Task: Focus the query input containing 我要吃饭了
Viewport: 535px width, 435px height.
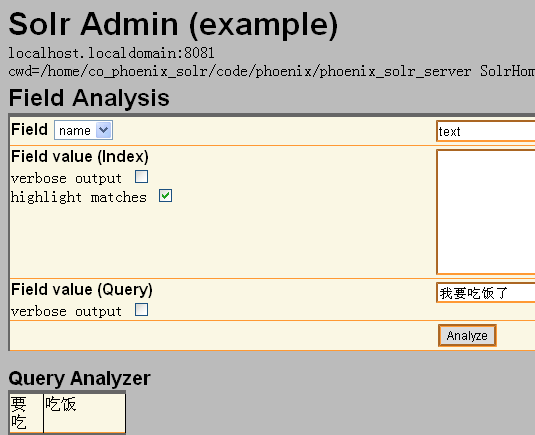Action: click(486, 293)
